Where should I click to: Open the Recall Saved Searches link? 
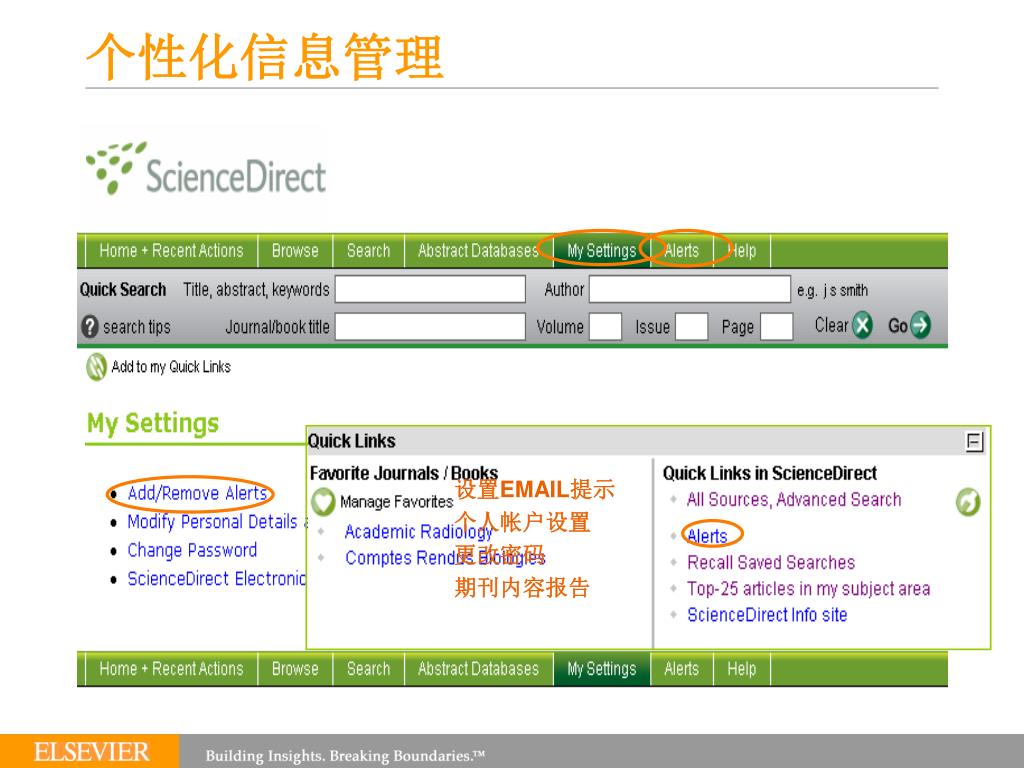point(771,562)
